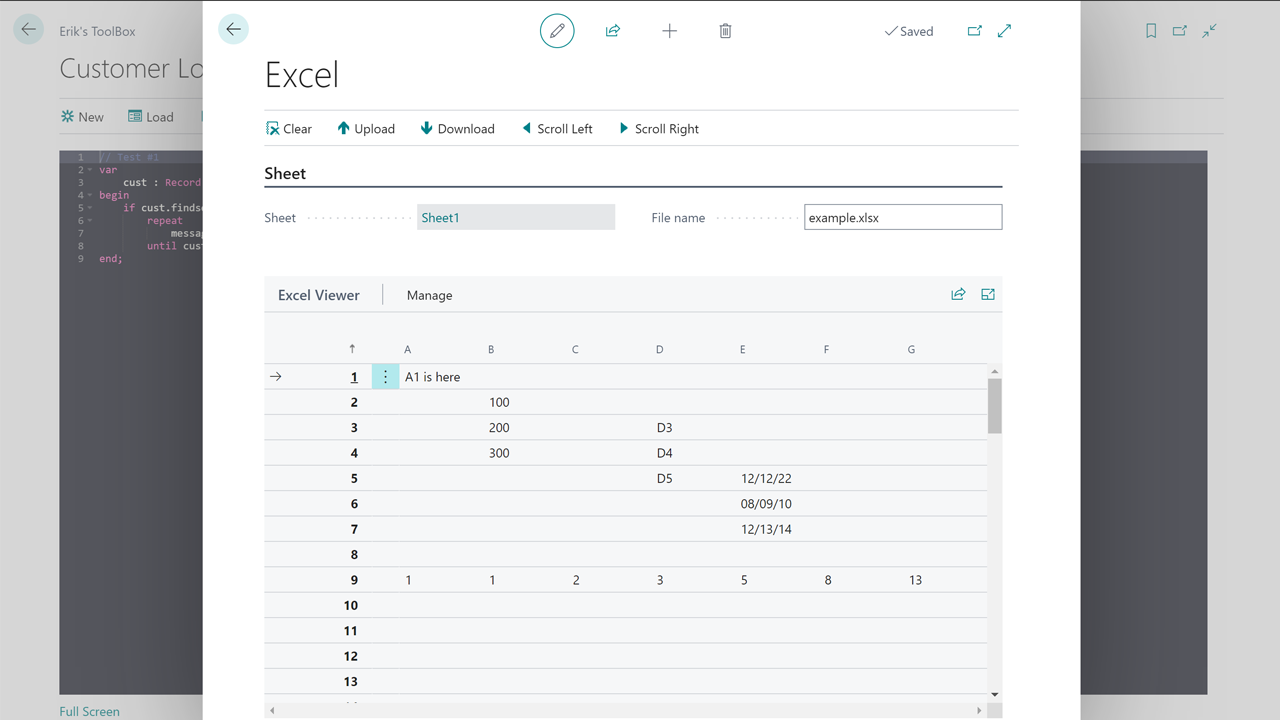The width and height of the screenshot is (1280, 720).
Task: Click the File name input field
Action: pyautogui.click(x=902, y=217)
